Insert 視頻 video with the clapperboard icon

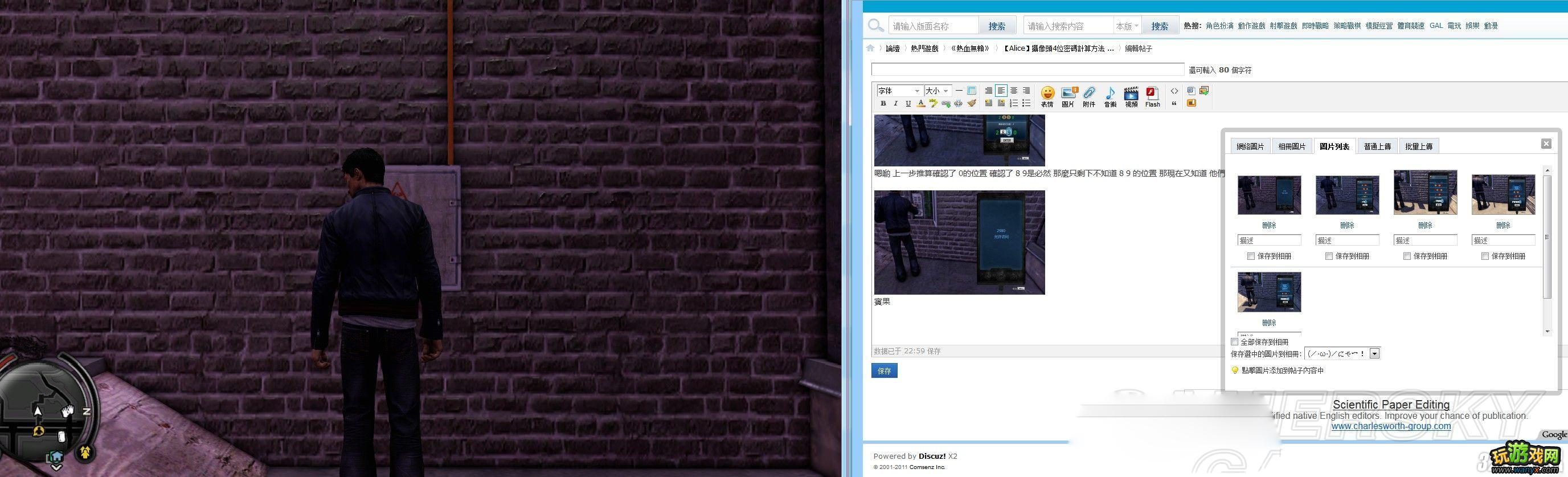(1131, 96)
